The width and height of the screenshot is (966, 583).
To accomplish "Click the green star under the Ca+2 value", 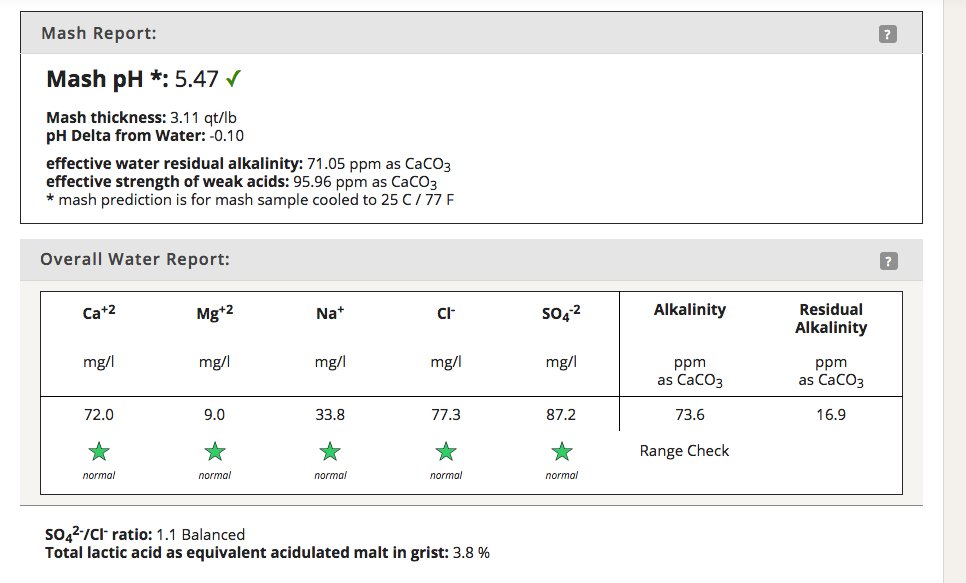I will (99, 451).
